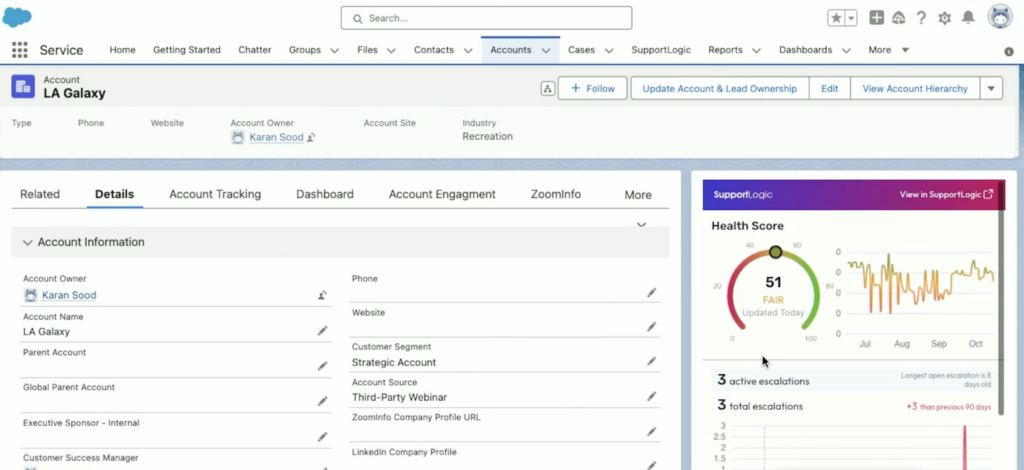Go to the Home nav tab
1024x470 pixels.
(122, 50)
